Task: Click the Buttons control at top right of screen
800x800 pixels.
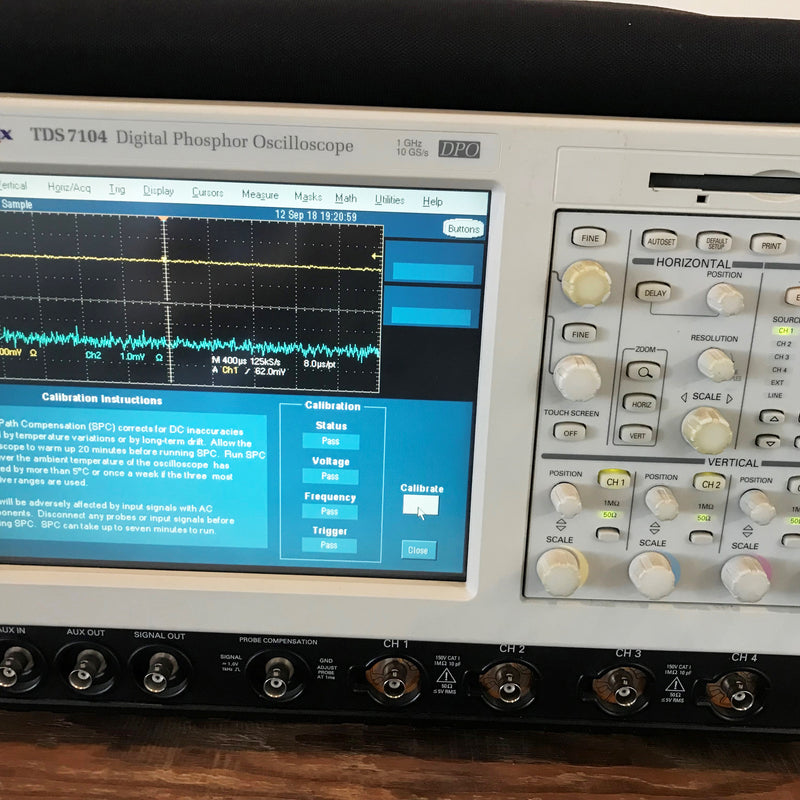Action: coord(462,230)
